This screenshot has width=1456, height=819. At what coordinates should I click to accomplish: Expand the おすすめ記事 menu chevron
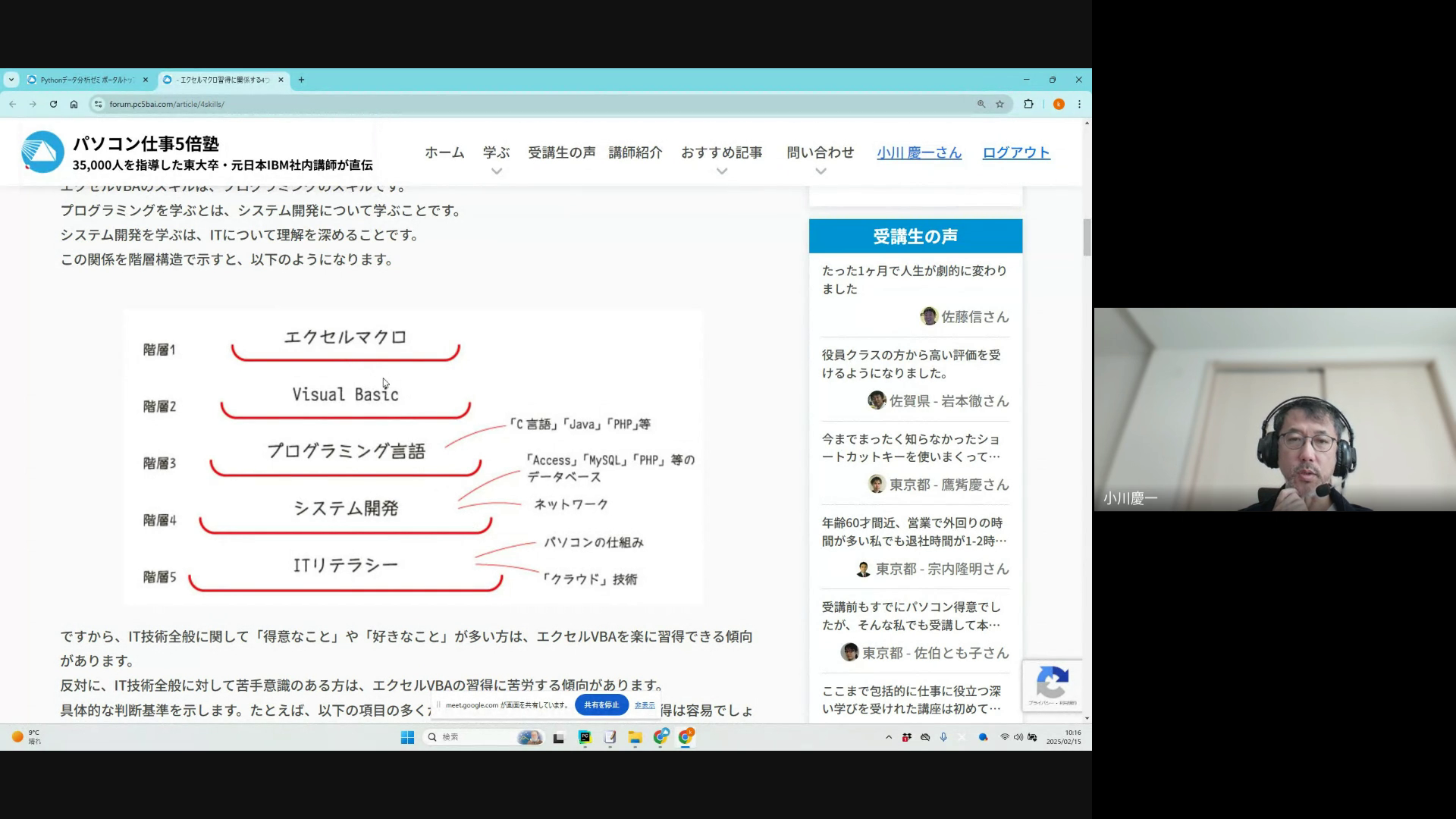(722, 171)
